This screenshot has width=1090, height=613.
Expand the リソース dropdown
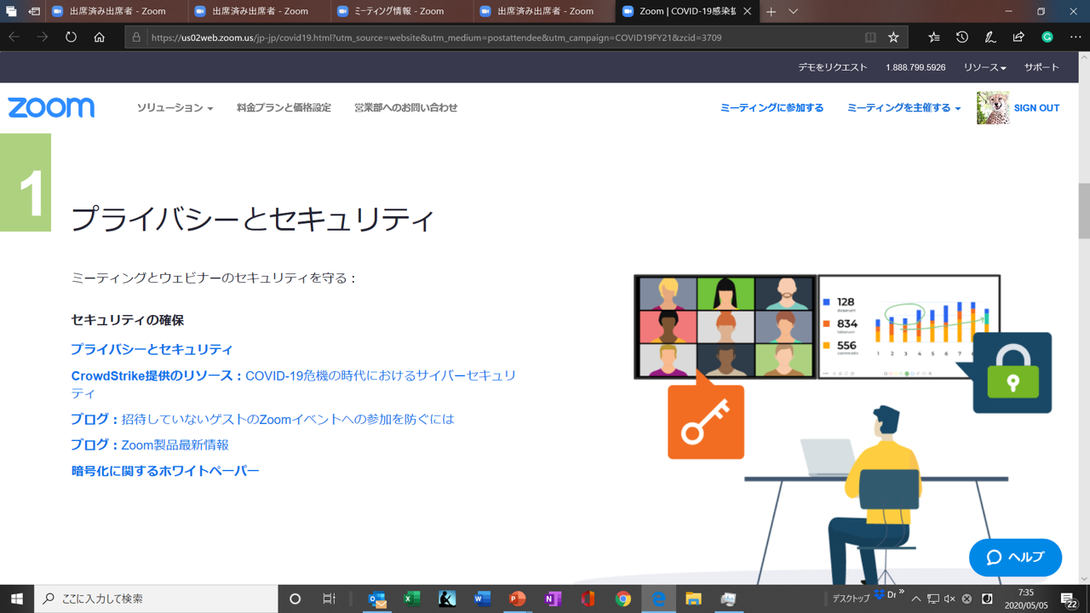[984, 67]
